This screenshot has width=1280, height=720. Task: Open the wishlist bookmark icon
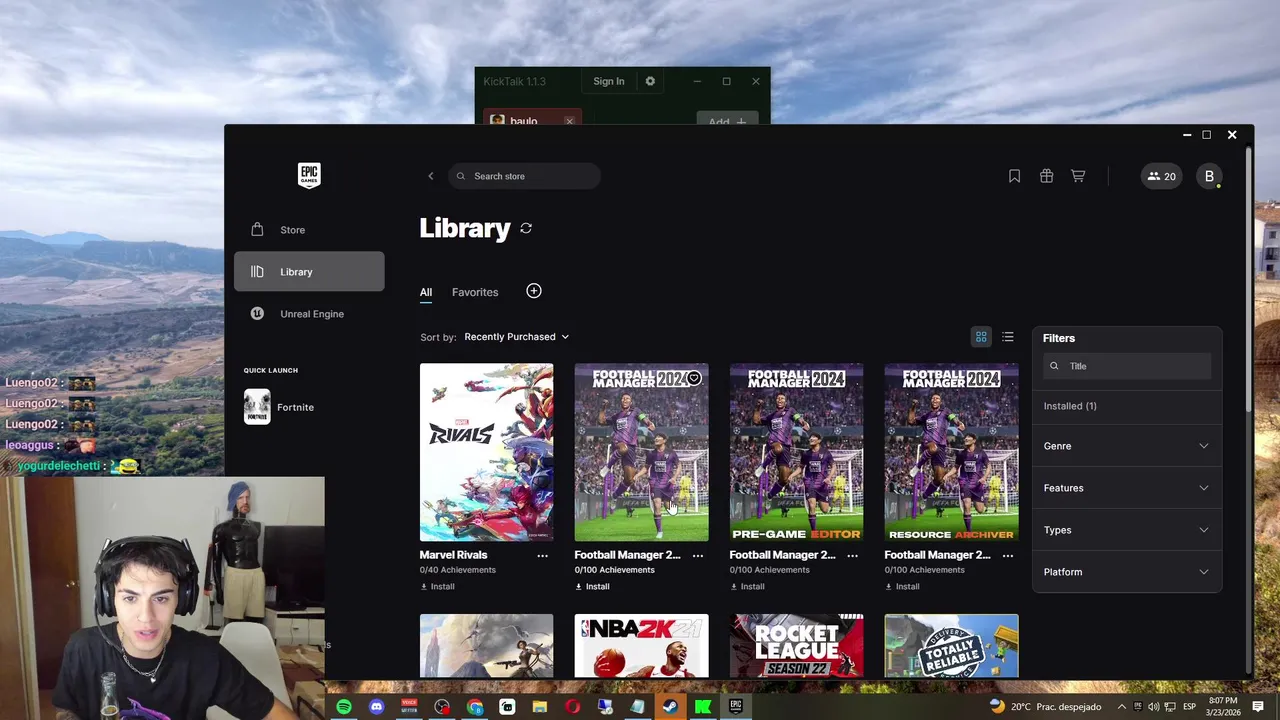coord(1014,176)
